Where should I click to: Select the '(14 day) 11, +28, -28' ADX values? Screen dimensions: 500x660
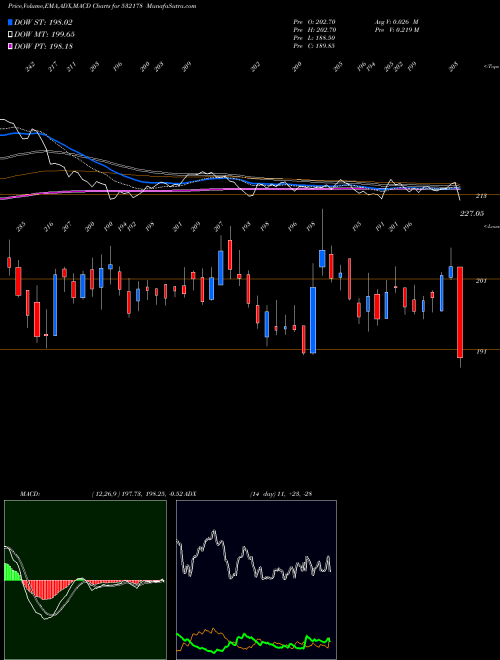(x=281, y=494)
